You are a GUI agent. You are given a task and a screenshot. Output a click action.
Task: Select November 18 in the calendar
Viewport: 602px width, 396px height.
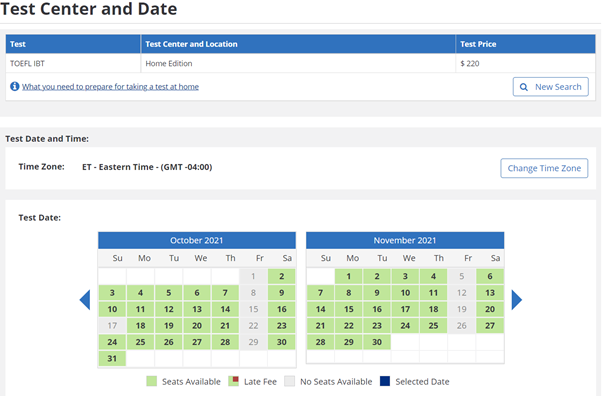(x=433, y=309)
